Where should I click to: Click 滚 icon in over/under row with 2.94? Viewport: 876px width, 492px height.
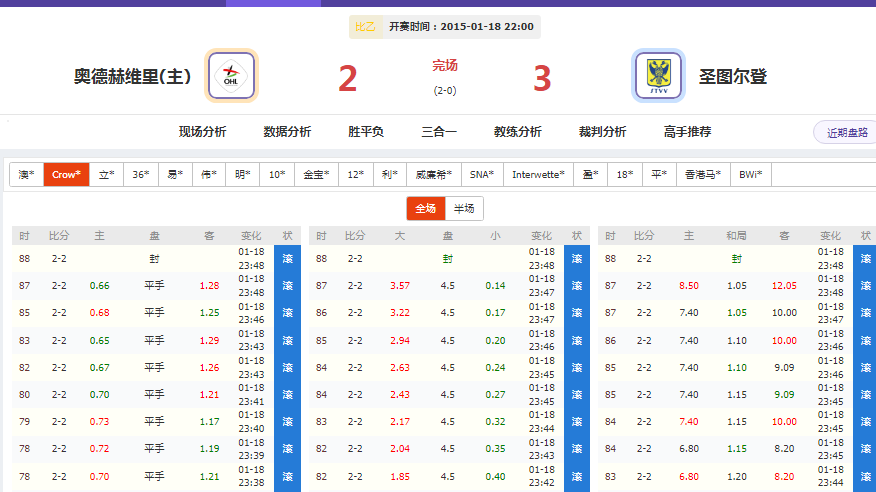pyautogui.click(x=576, y=340)
